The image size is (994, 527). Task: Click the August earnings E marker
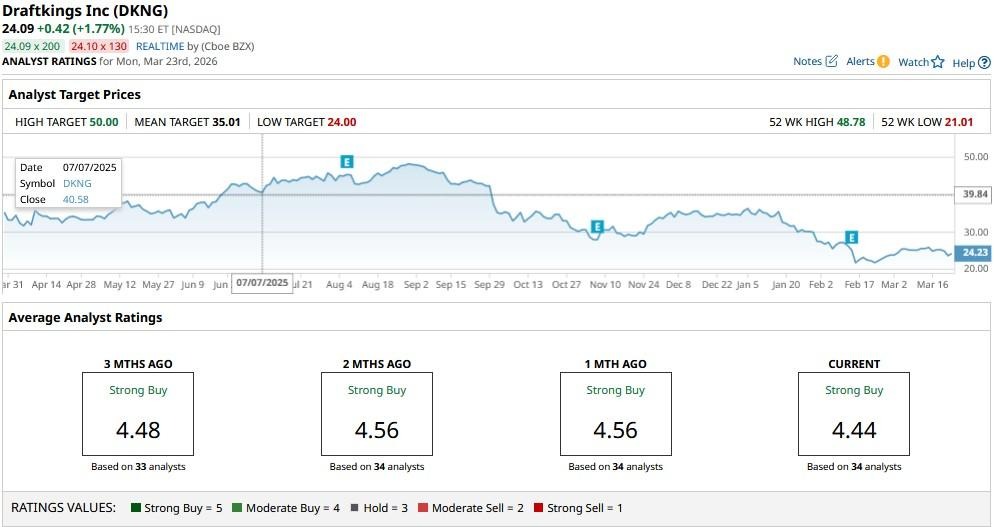click(x=346, y=162)
